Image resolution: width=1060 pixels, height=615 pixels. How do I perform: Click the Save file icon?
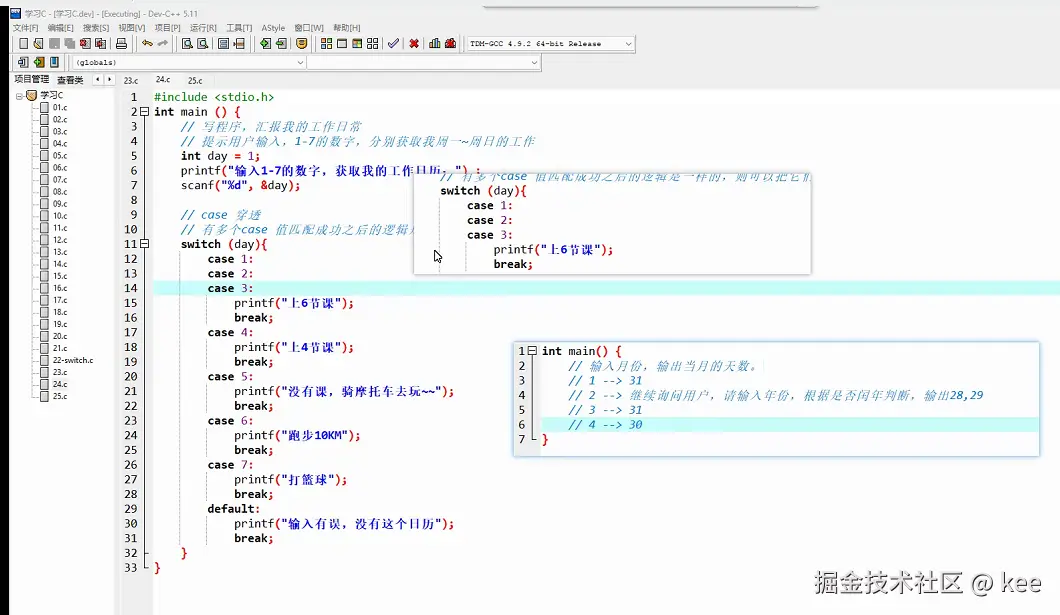point(54,43)
